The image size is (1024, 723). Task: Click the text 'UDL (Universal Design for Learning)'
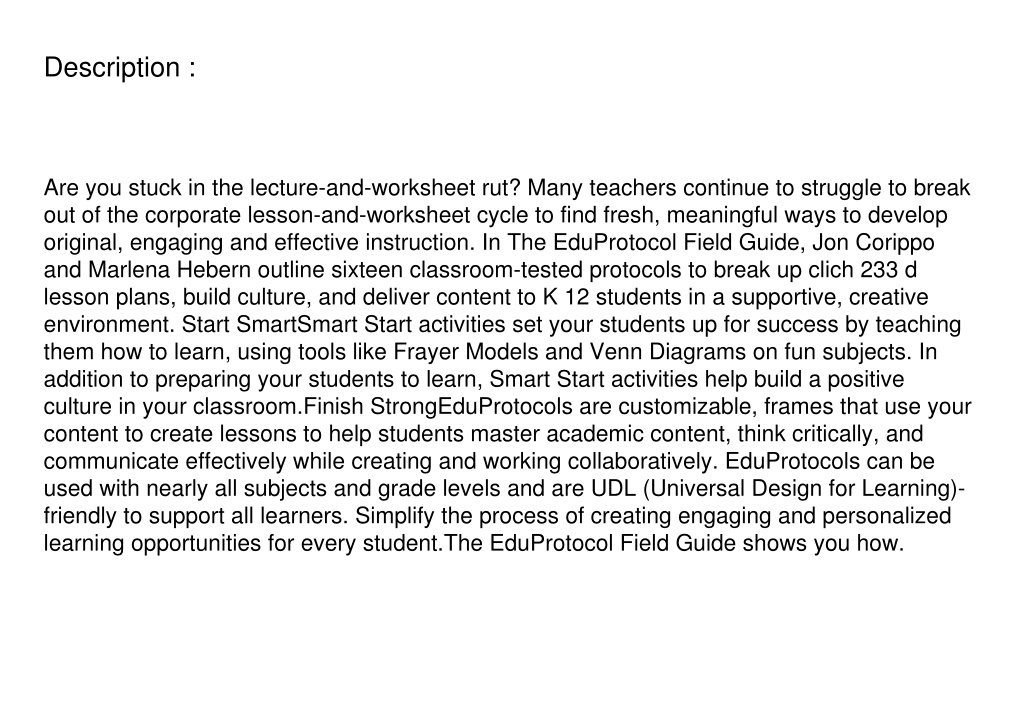click(775, 489)
